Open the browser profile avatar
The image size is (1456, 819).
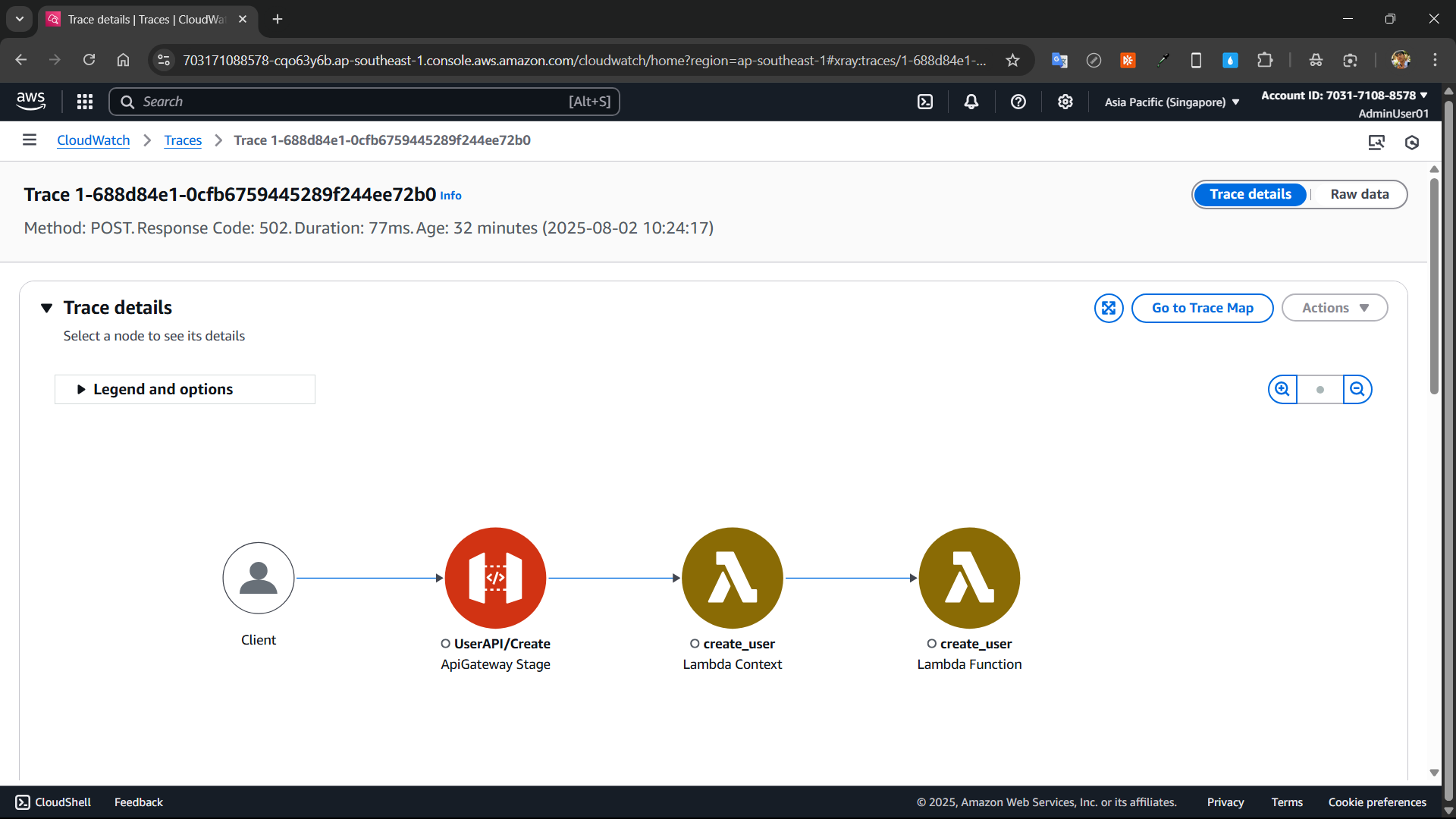(x=1401, y=60)
